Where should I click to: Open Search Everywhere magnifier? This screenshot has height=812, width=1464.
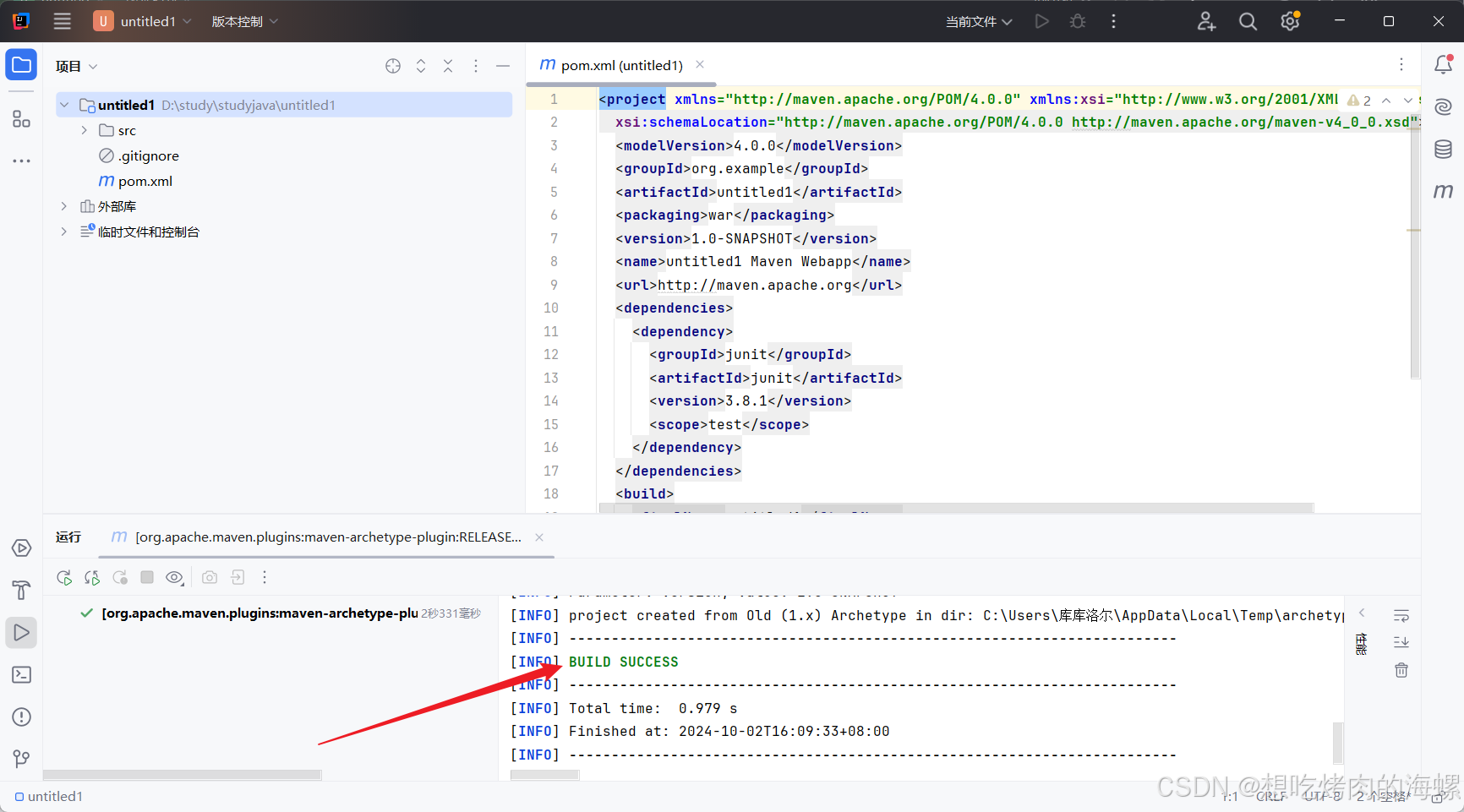[1248, 21]
